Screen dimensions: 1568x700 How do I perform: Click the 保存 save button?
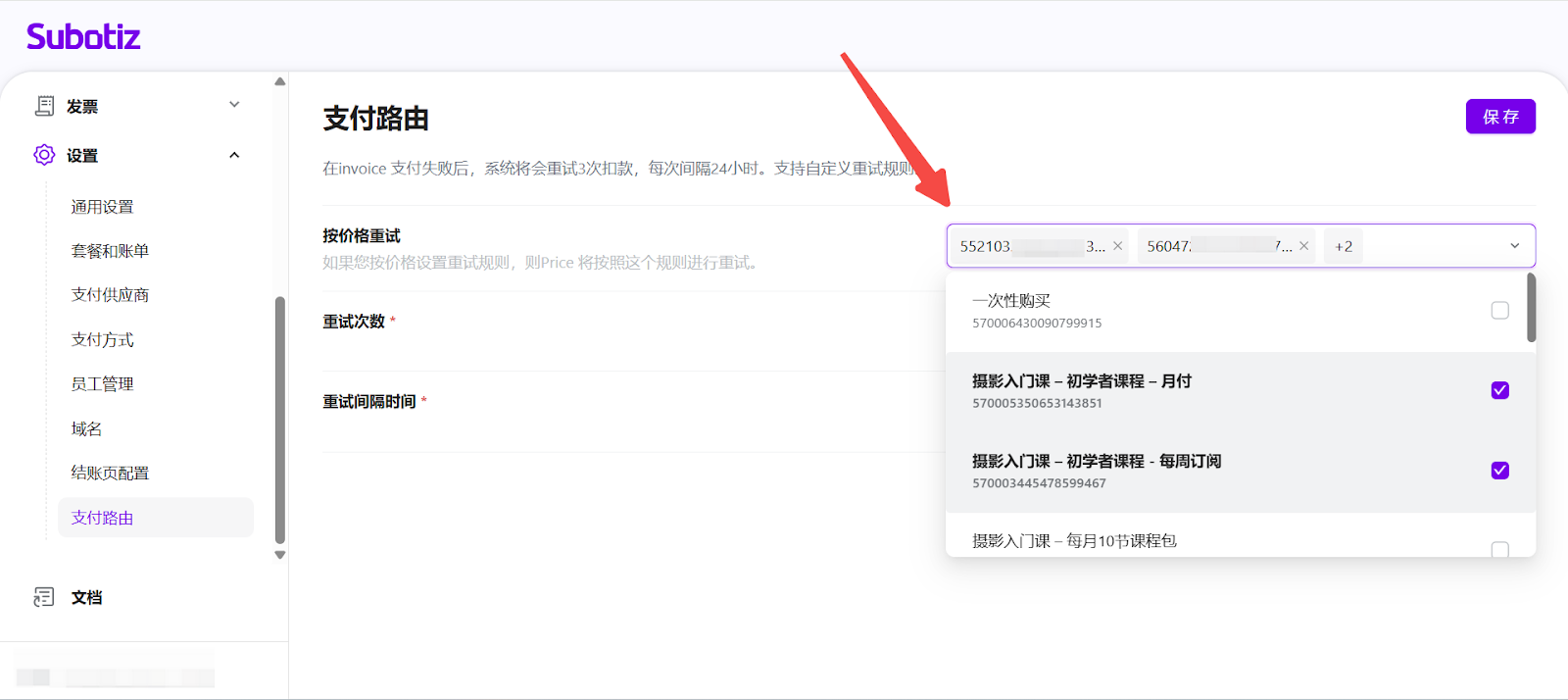[1499, 117]
